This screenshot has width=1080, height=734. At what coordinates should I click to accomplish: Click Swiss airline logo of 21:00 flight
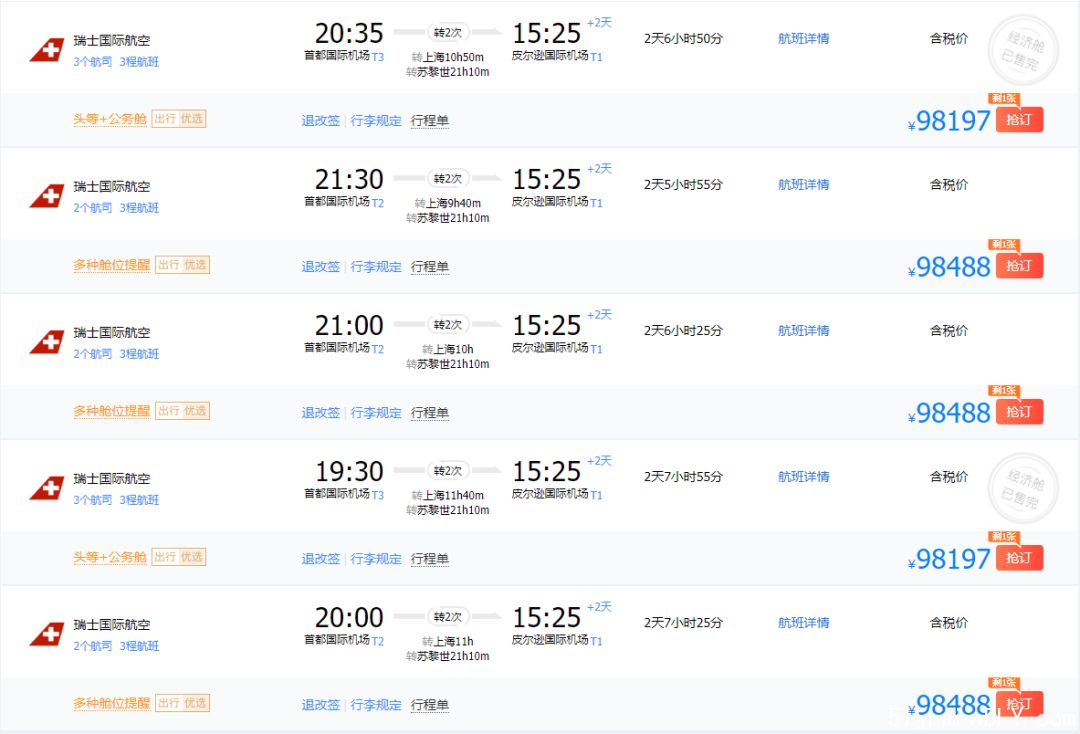coord(46,342)
